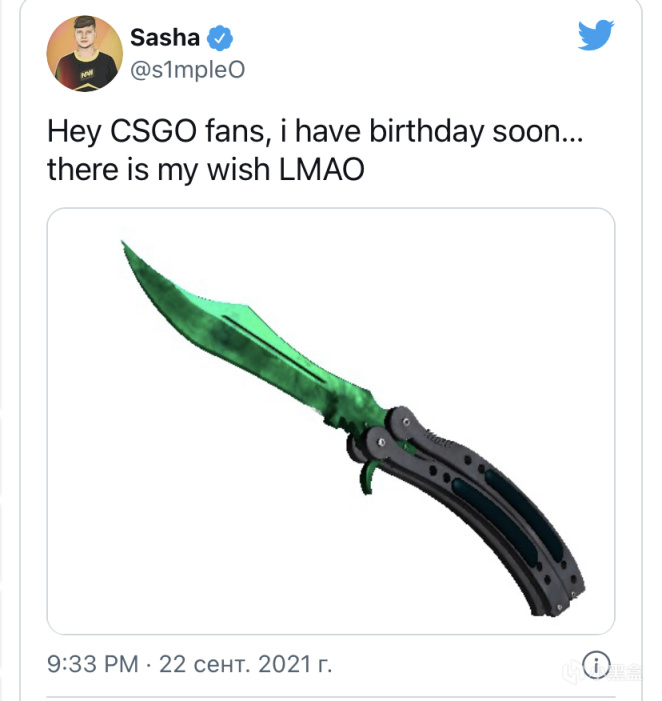Viewport: 662px width, 701px height.
Task: Click the green latch on knife pivot
Action: coord(368,477)
